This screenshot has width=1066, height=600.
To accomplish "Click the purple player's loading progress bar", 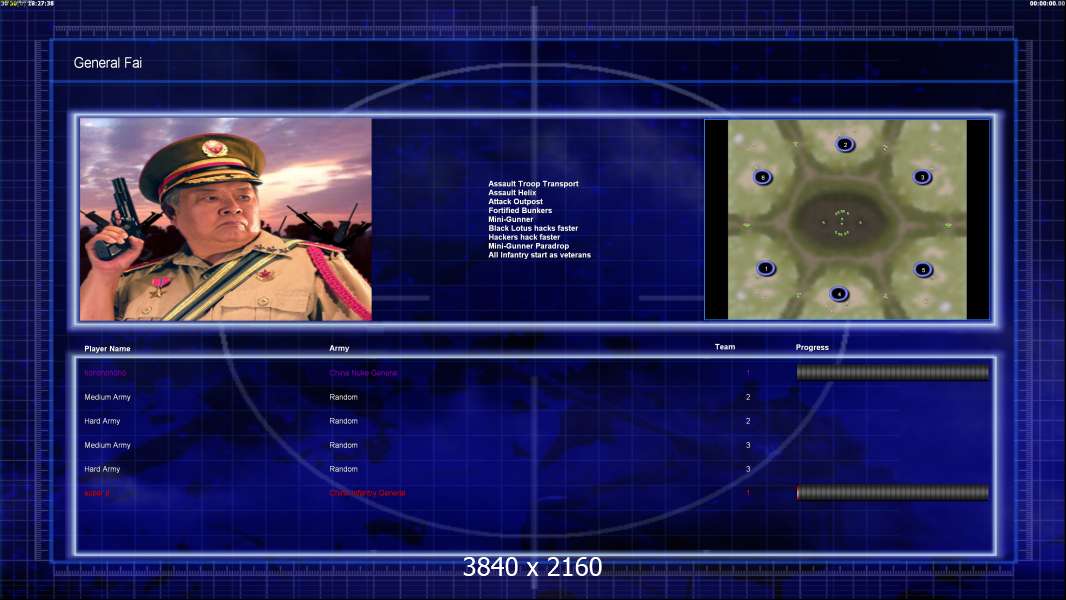I will click(893, 372).
